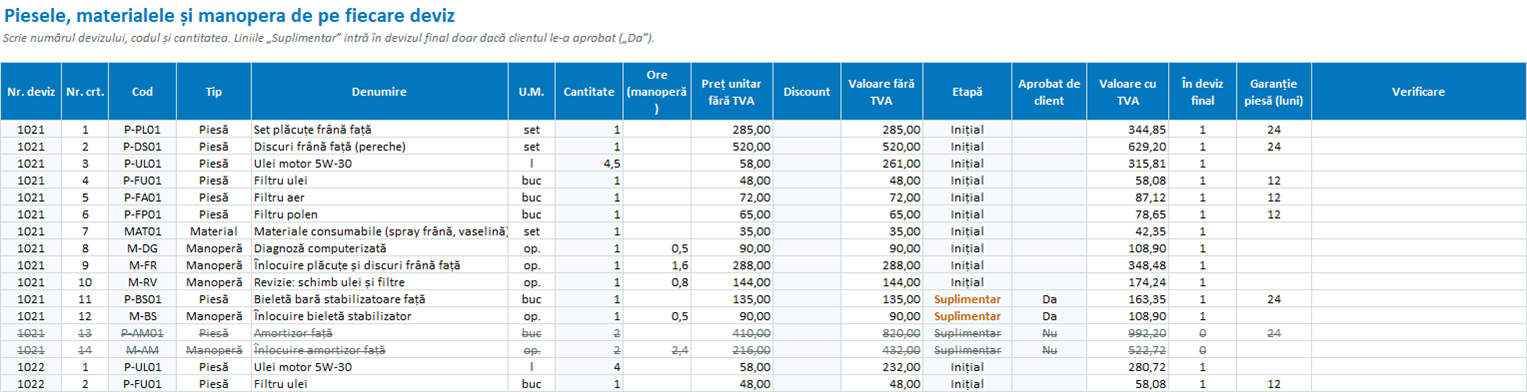Click the 'U.M.' column header

pos(531,91)
